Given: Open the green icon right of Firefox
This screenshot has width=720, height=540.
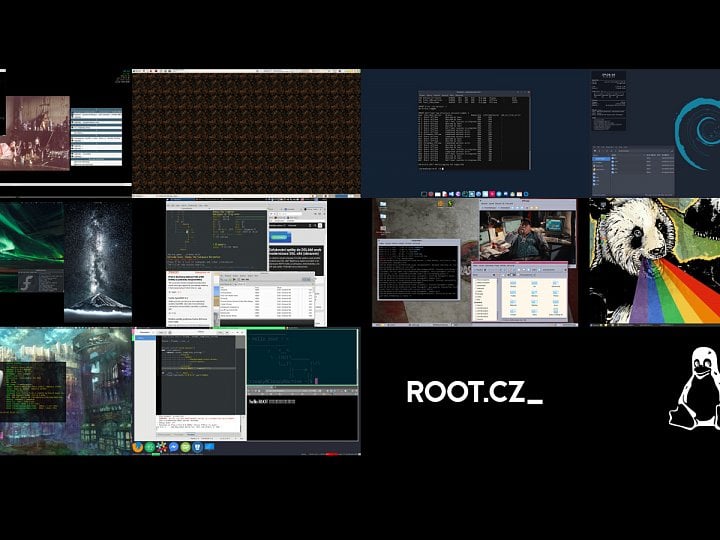Looking at the screenshot, I should 150,447.
